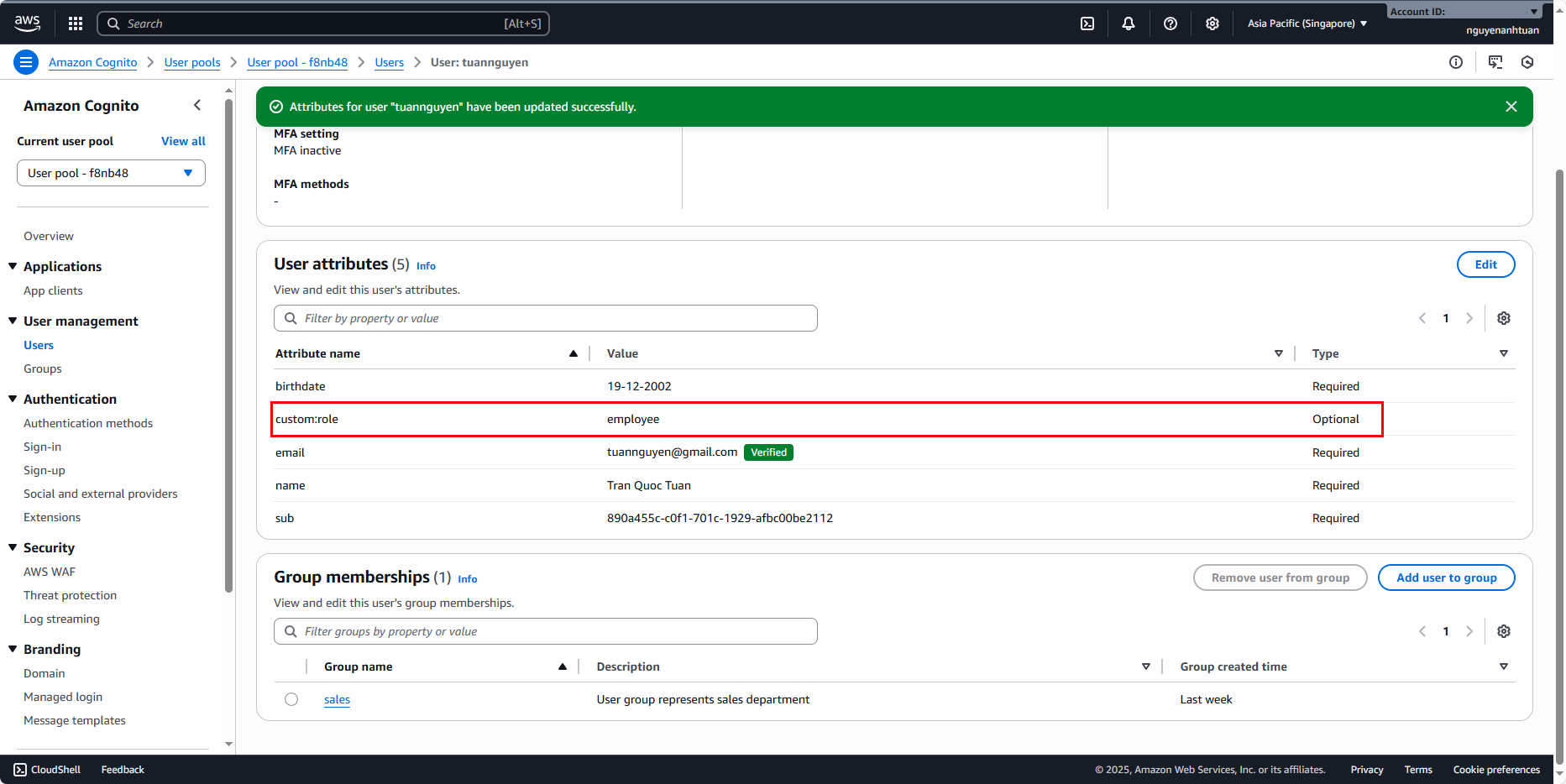Screen dimensions: 1566x784
Task: Dismiss the green success notification
Action: [1511, 107]
